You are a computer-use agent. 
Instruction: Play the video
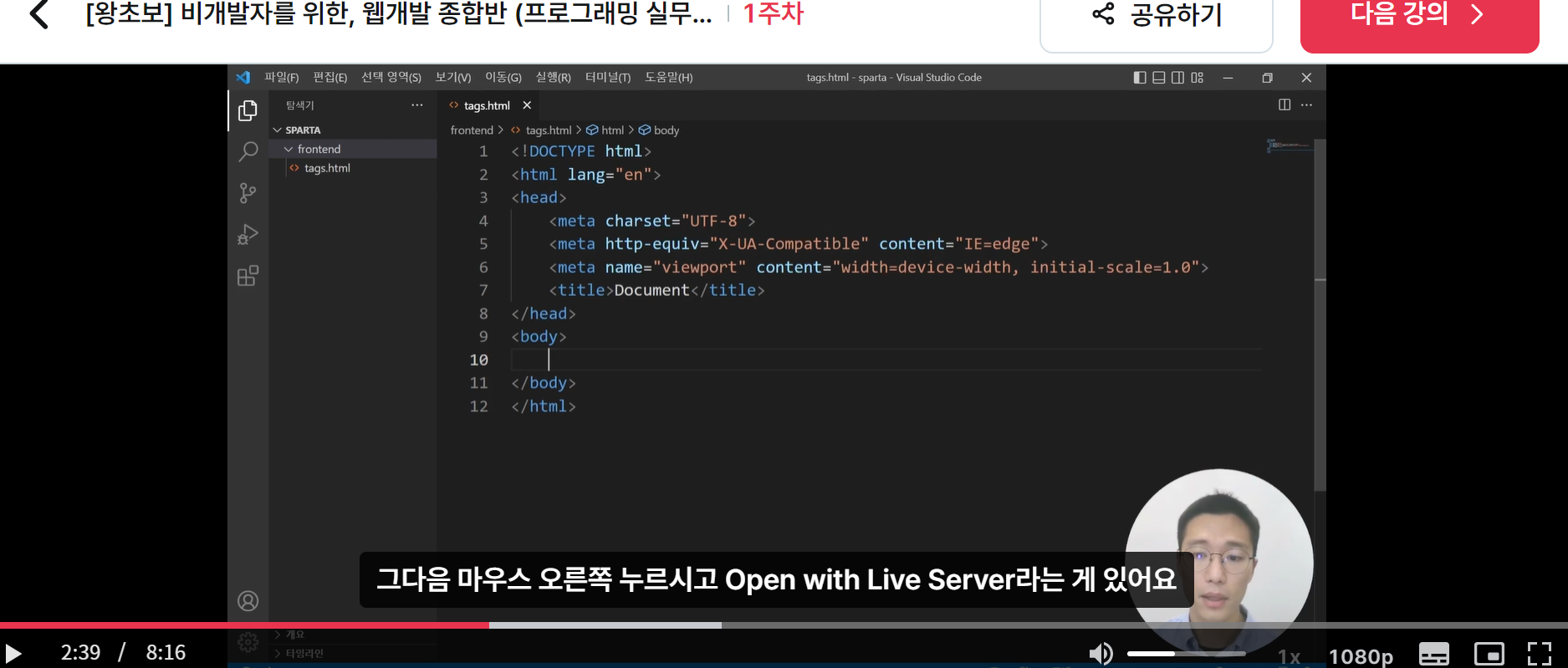(13, 654)
